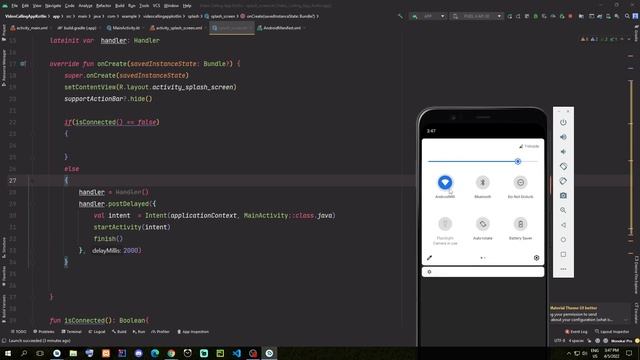The height and width of the screenshot is (360, 640).
Task: Take an emulator screenshot with camera icon
Action: [563, 196]
